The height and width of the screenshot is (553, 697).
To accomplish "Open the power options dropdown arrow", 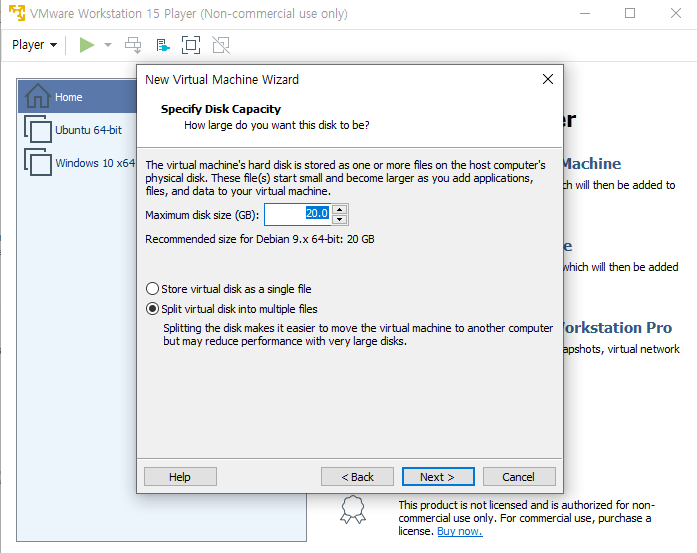I will (x=108, y=45).
